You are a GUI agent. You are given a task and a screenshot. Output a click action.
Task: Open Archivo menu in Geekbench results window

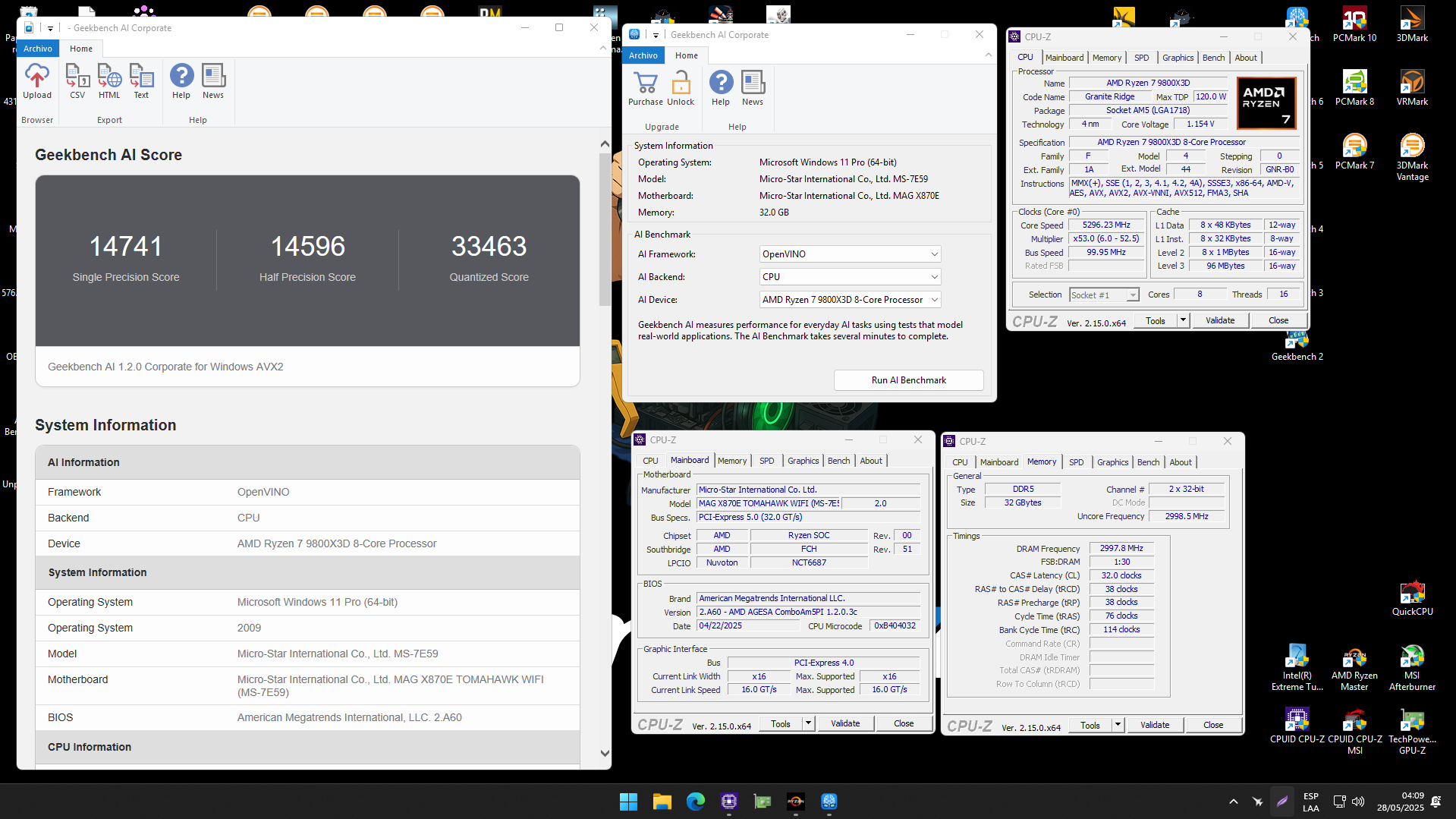pyautogui.click(x=38, y=49)
